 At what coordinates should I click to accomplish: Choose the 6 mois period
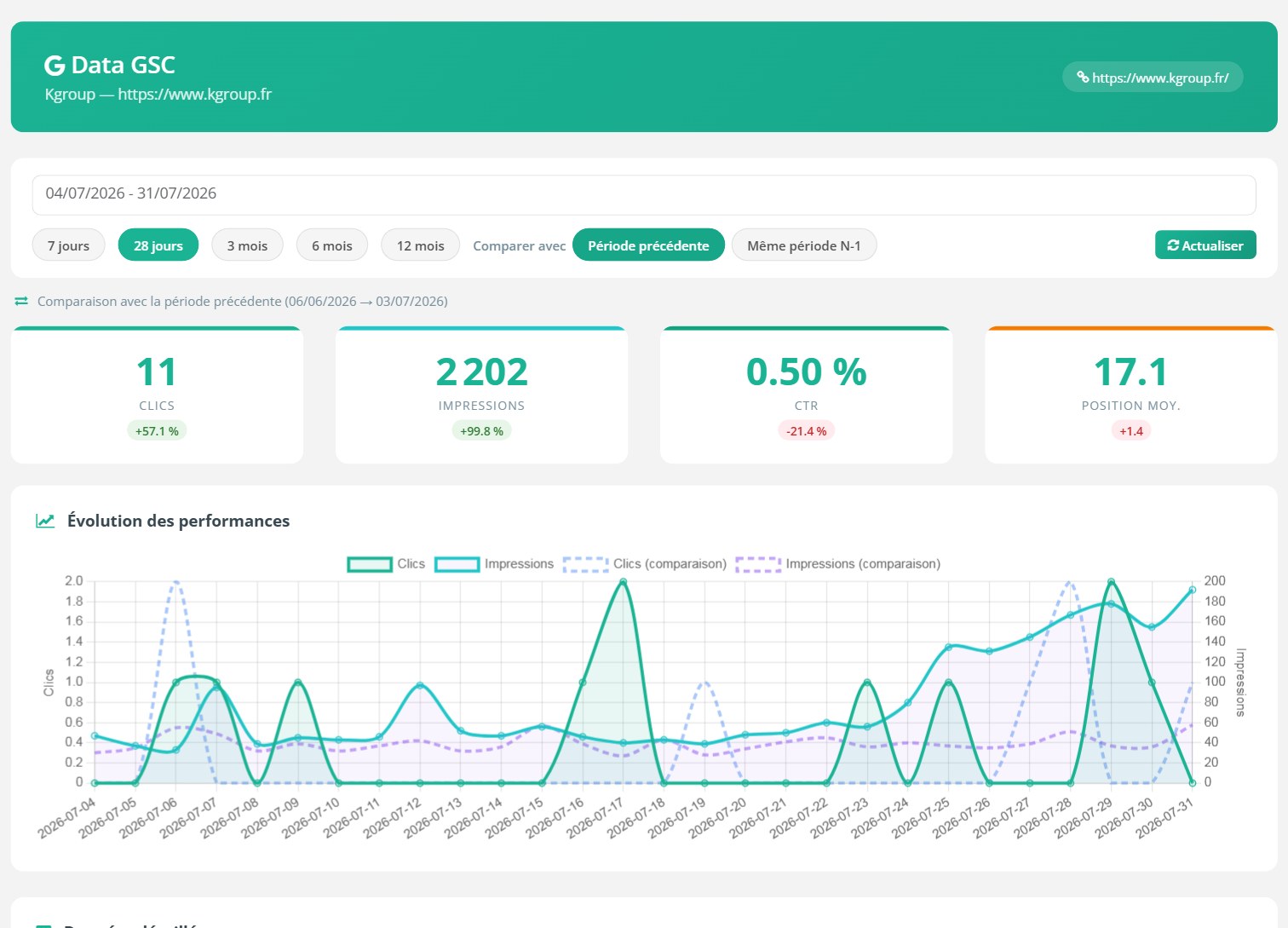click(x=332, y=245)
